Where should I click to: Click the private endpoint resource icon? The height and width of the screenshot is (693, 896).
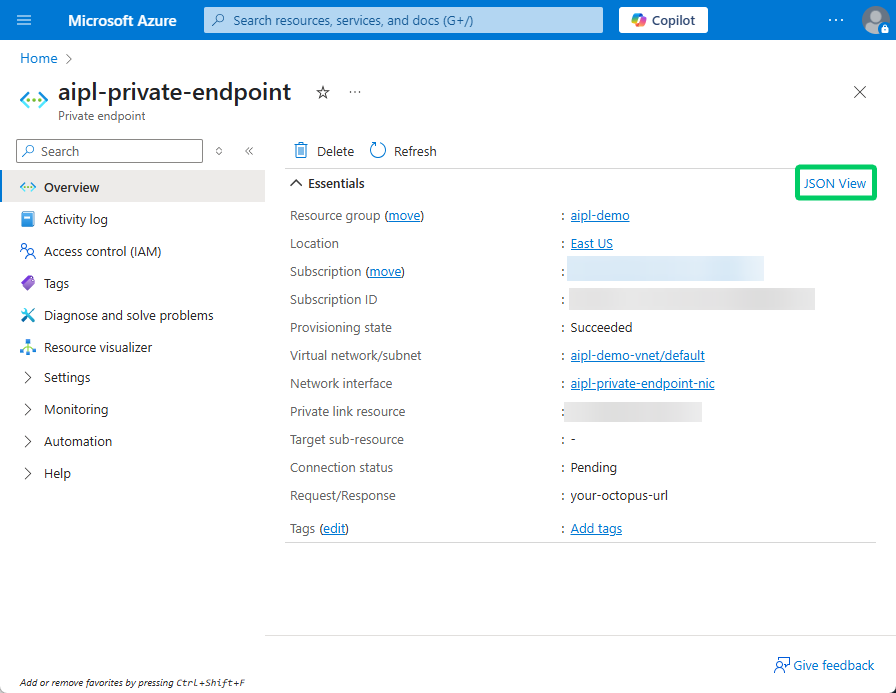point(34,100)
